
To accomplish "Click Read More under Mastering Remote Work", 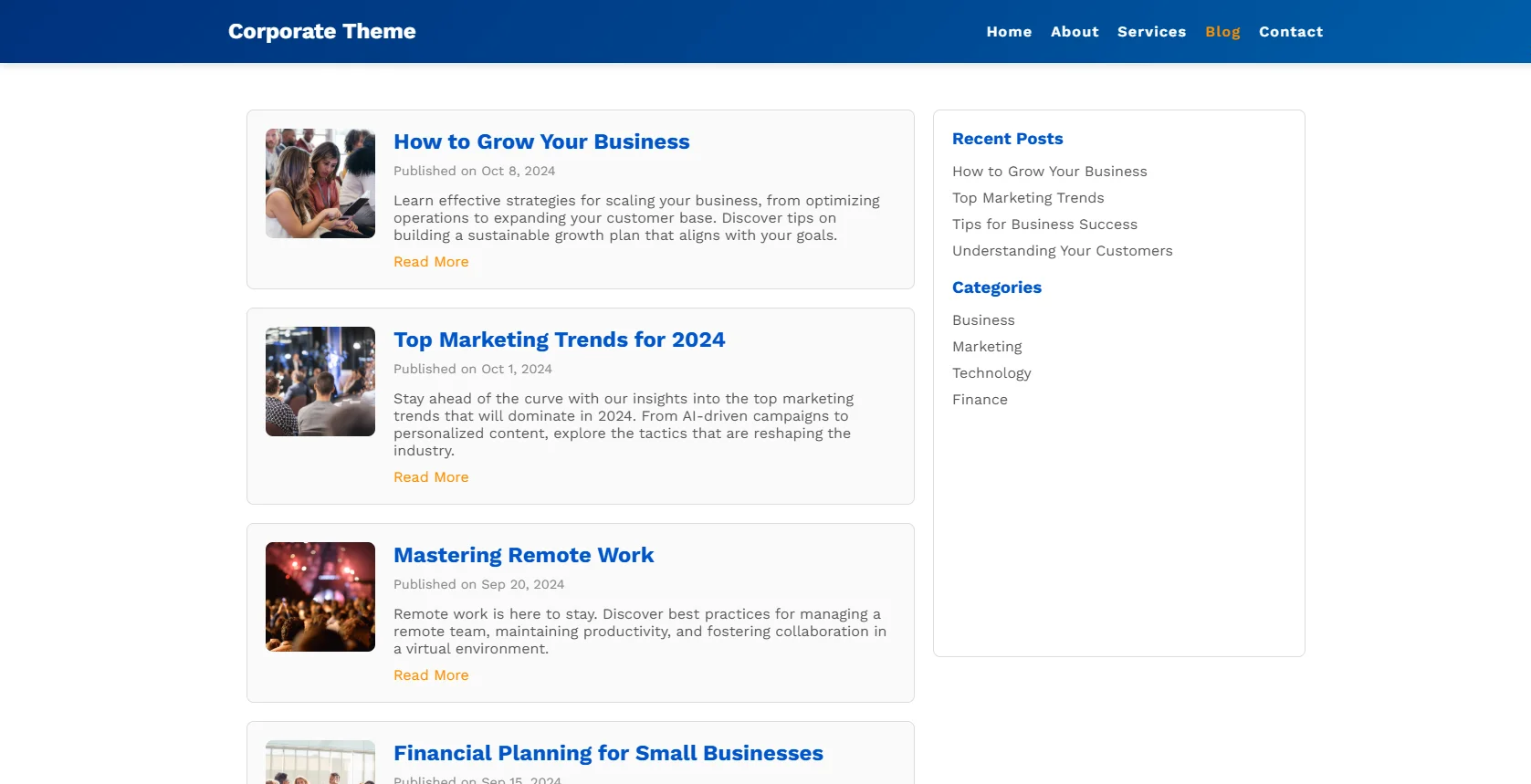I will click(431, 675).
